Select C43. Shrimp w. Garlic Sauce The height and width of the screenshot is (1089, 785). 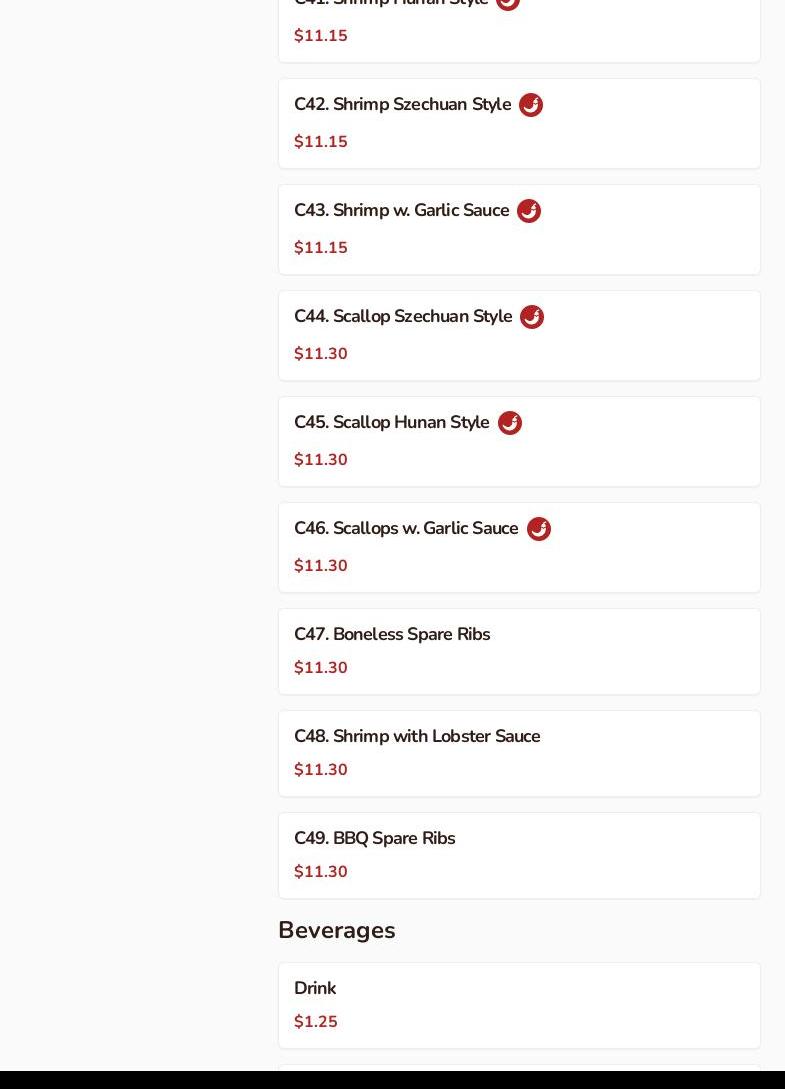[401, 211]
